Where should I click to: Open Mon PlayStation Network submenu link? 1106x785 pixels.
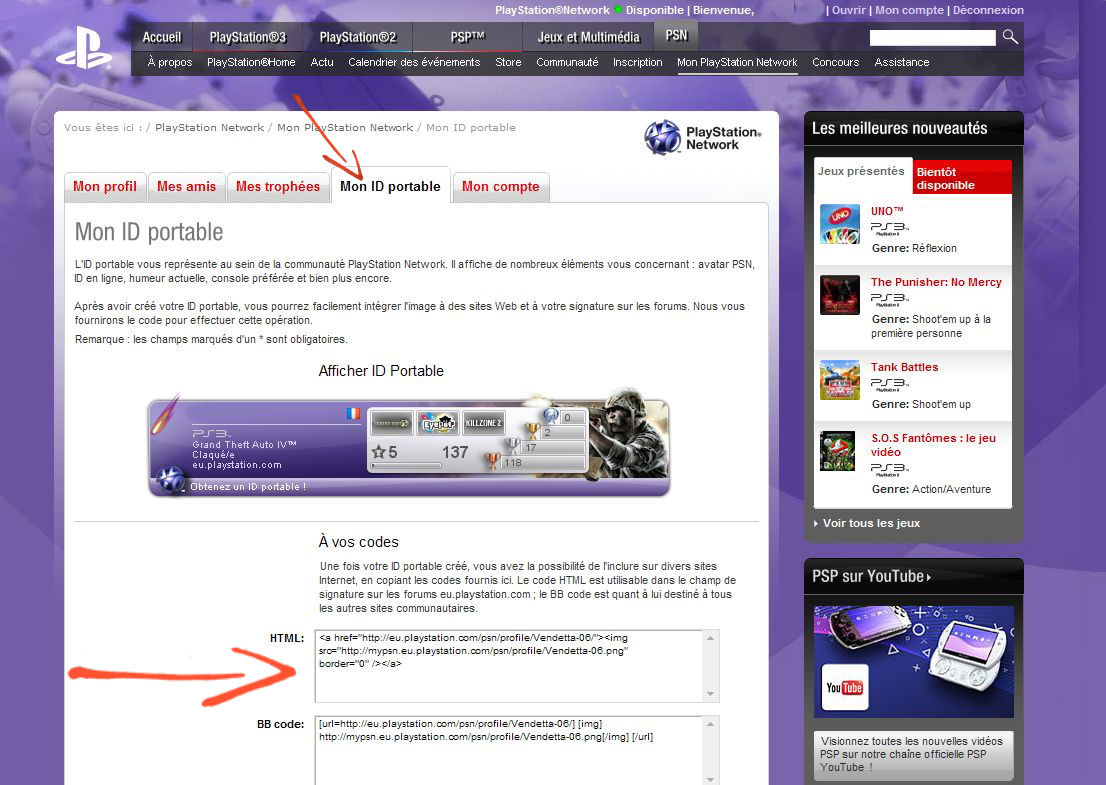pos(737,62)
